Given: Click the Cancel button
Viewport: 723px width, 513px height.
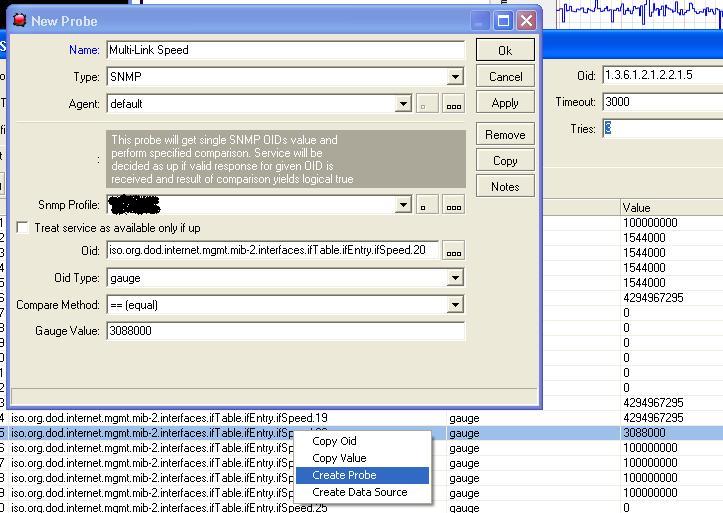Looking at the screenshot, I should [x=505, y=77].
